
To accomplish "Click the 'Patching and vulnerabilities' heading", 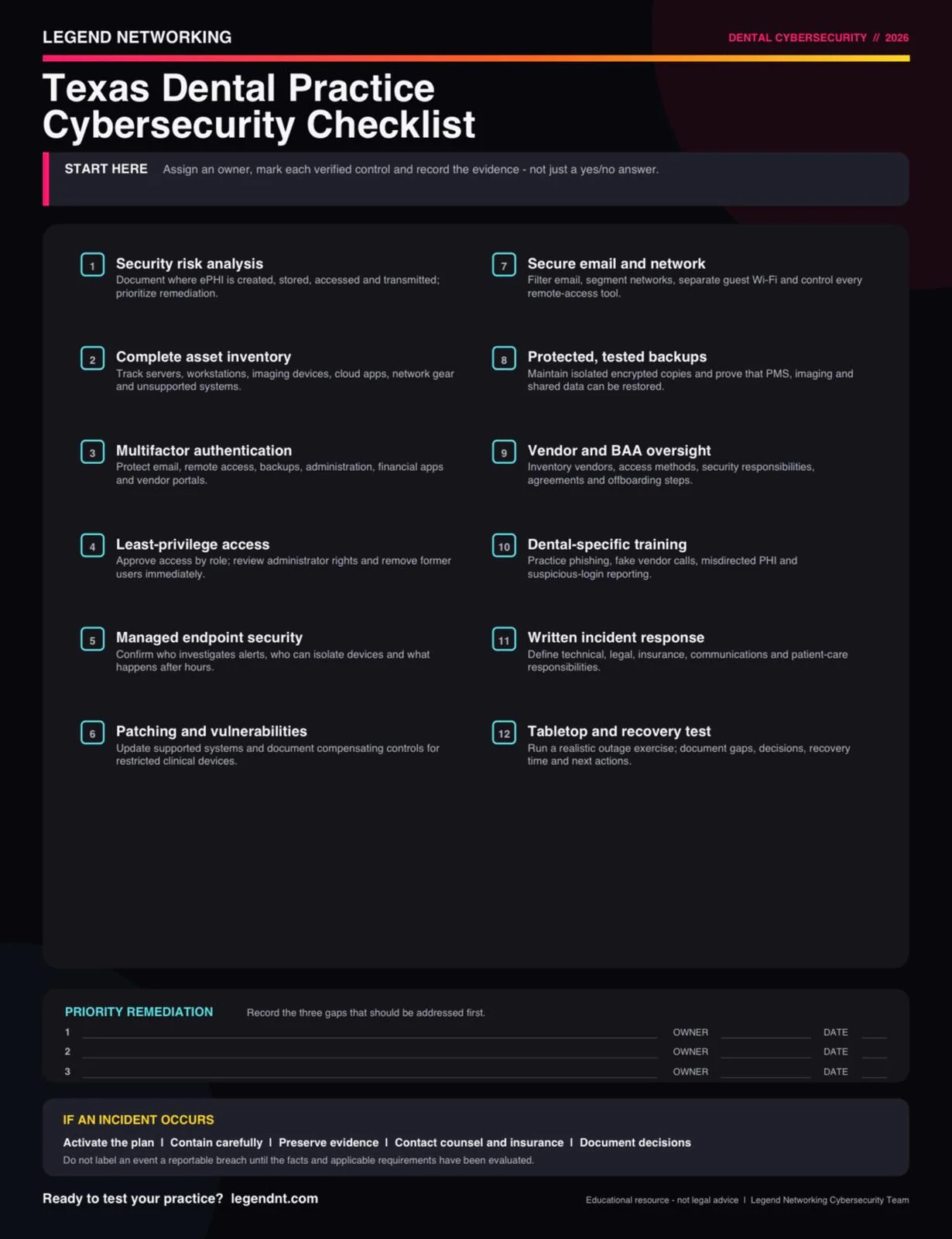I will pos(211,731).
